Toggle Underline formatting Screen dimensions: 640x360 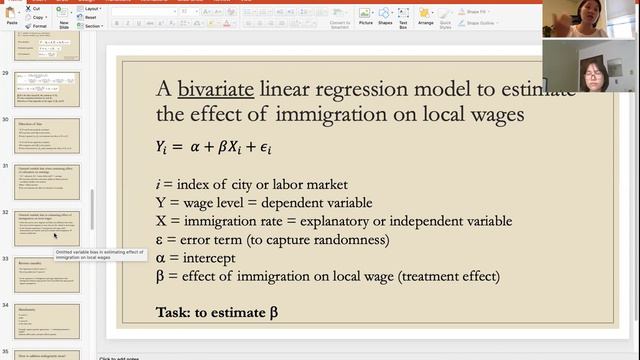(139, 24)
